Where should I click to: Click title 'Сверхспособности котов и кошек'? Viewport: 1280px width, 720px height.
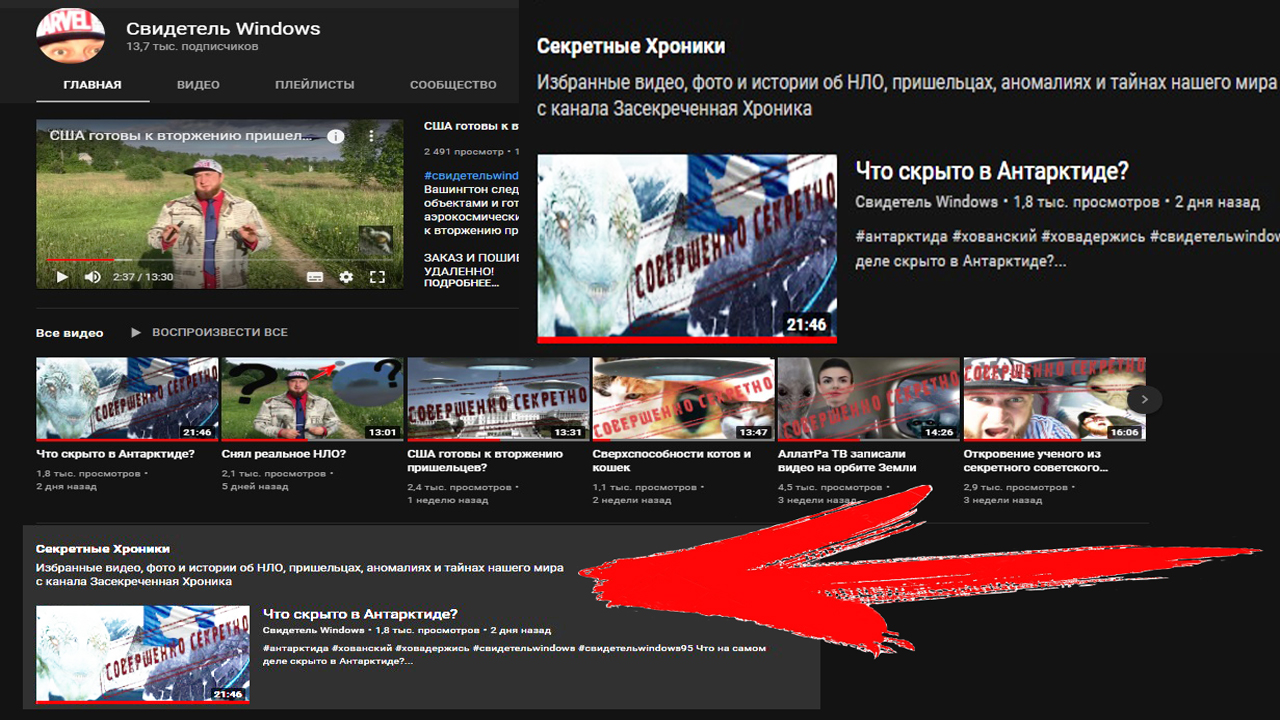(672, 460)
